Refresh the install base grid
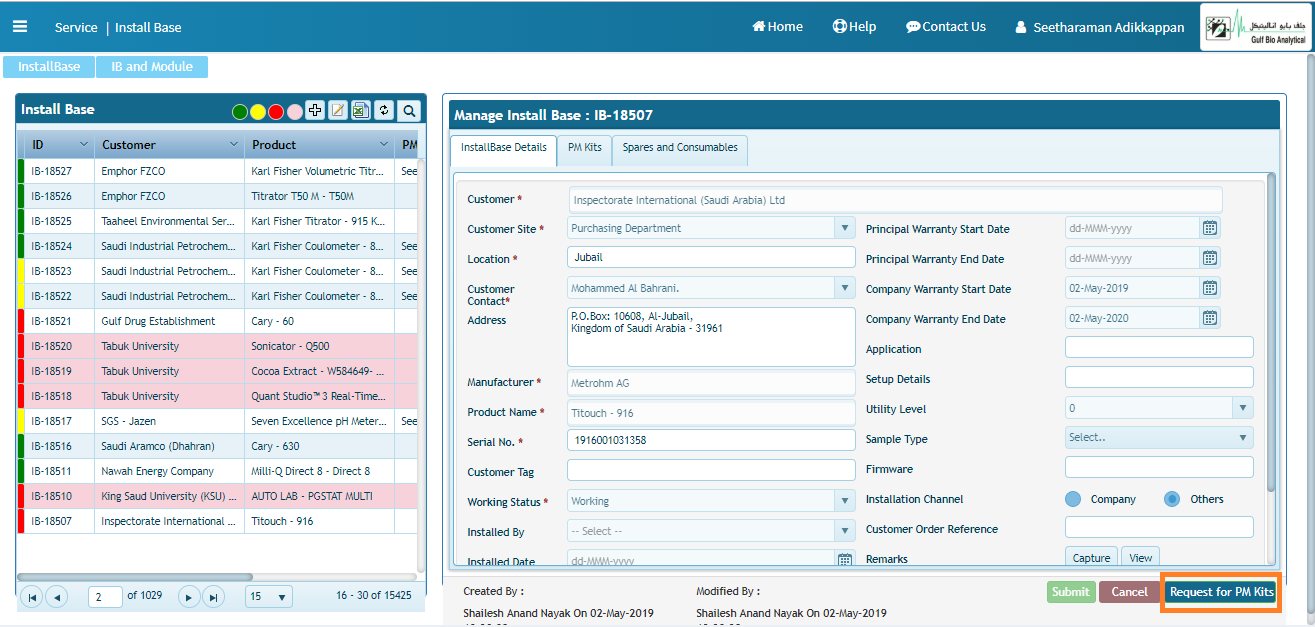1315x627 pixels. point(383,110)
